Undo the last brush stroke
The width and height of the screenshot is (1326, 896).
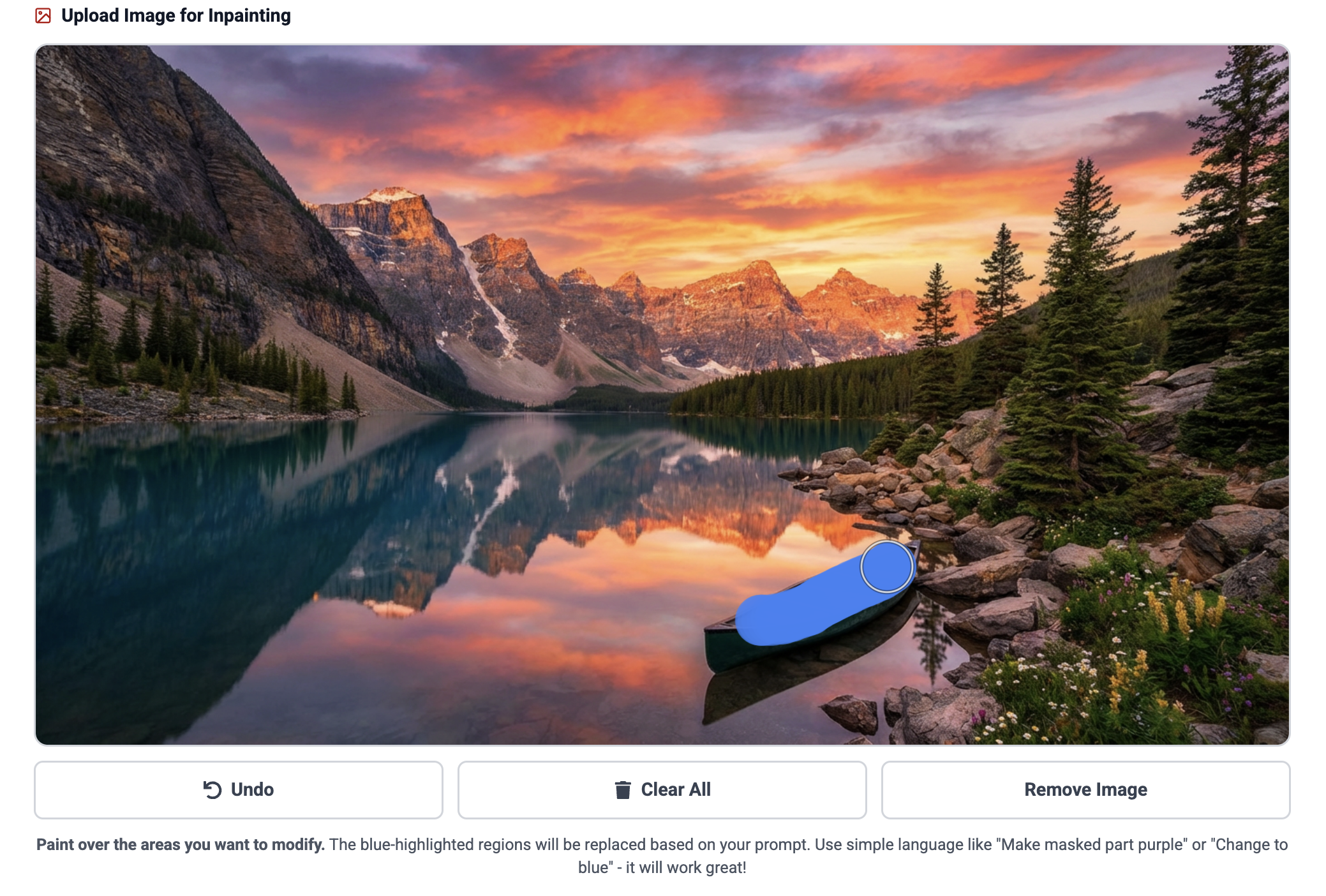tap(238, 789)
